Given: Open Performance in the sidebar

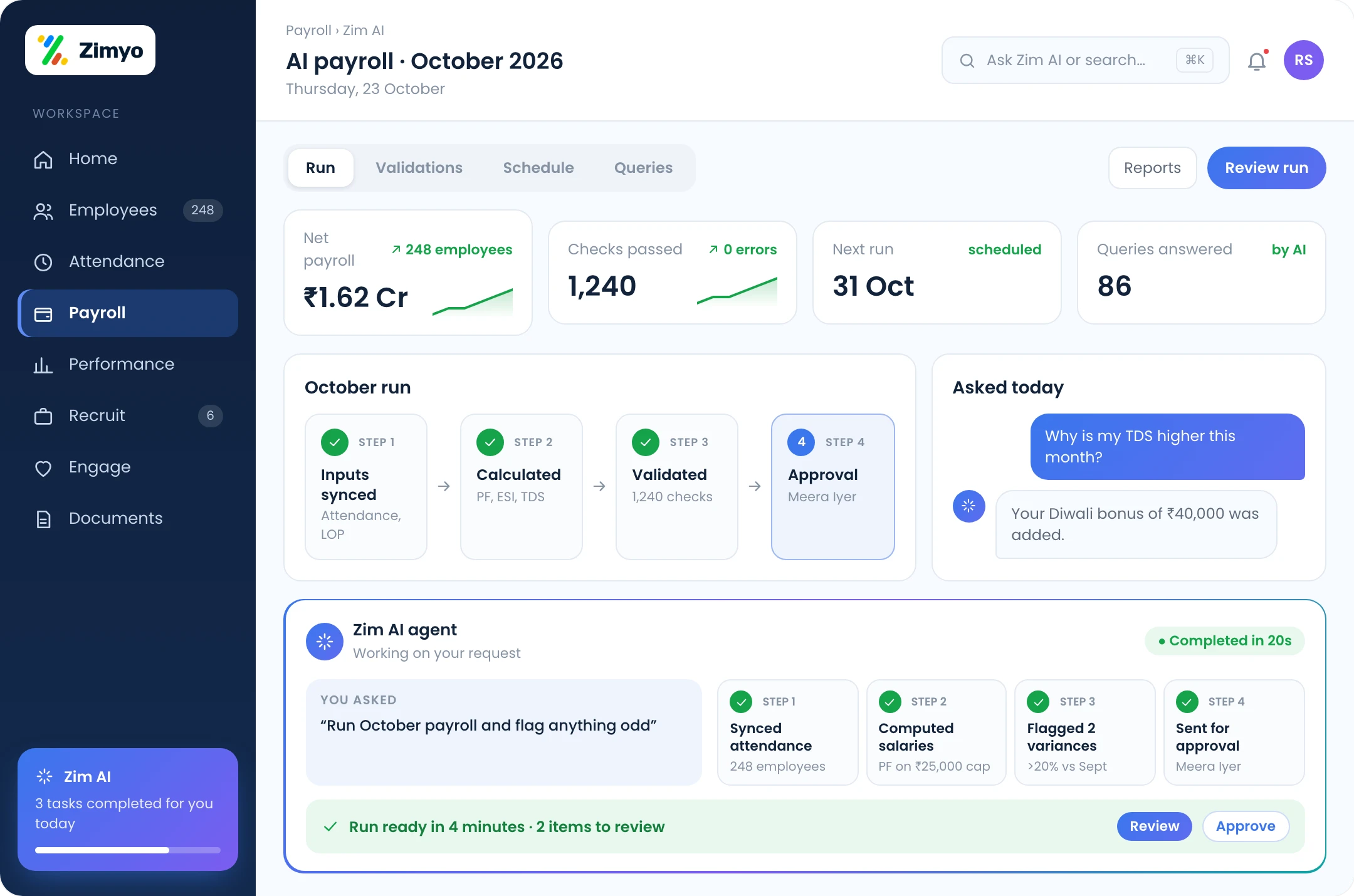Looking at the screenshot, I should point(128,364).
